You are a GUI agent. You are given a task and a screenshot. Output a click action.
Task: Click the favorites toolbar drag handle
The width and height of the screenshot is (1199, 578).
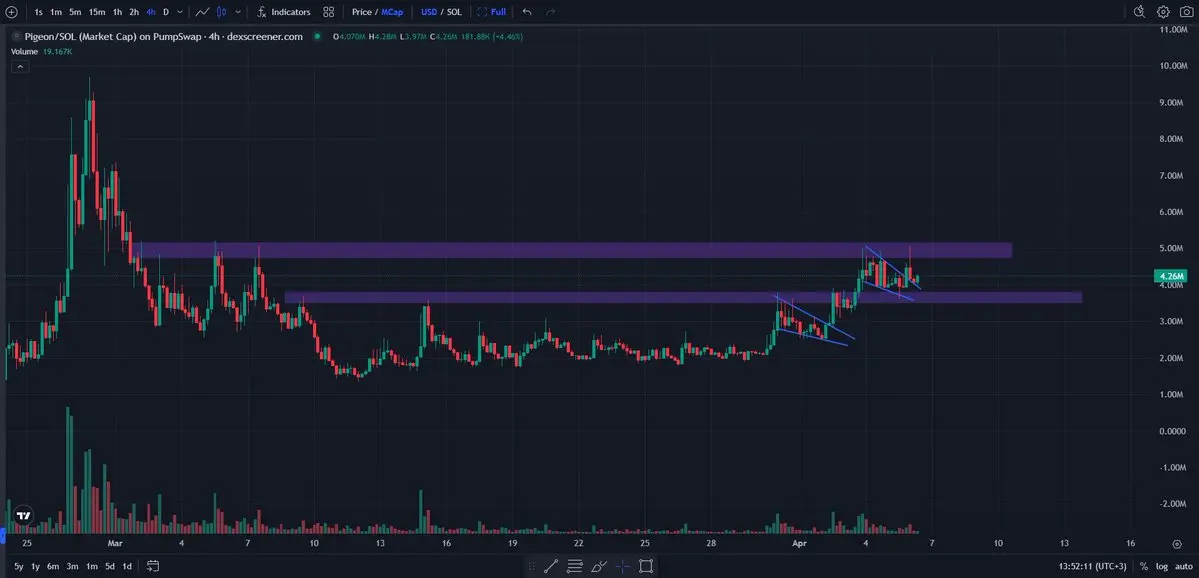click(531, 567)
